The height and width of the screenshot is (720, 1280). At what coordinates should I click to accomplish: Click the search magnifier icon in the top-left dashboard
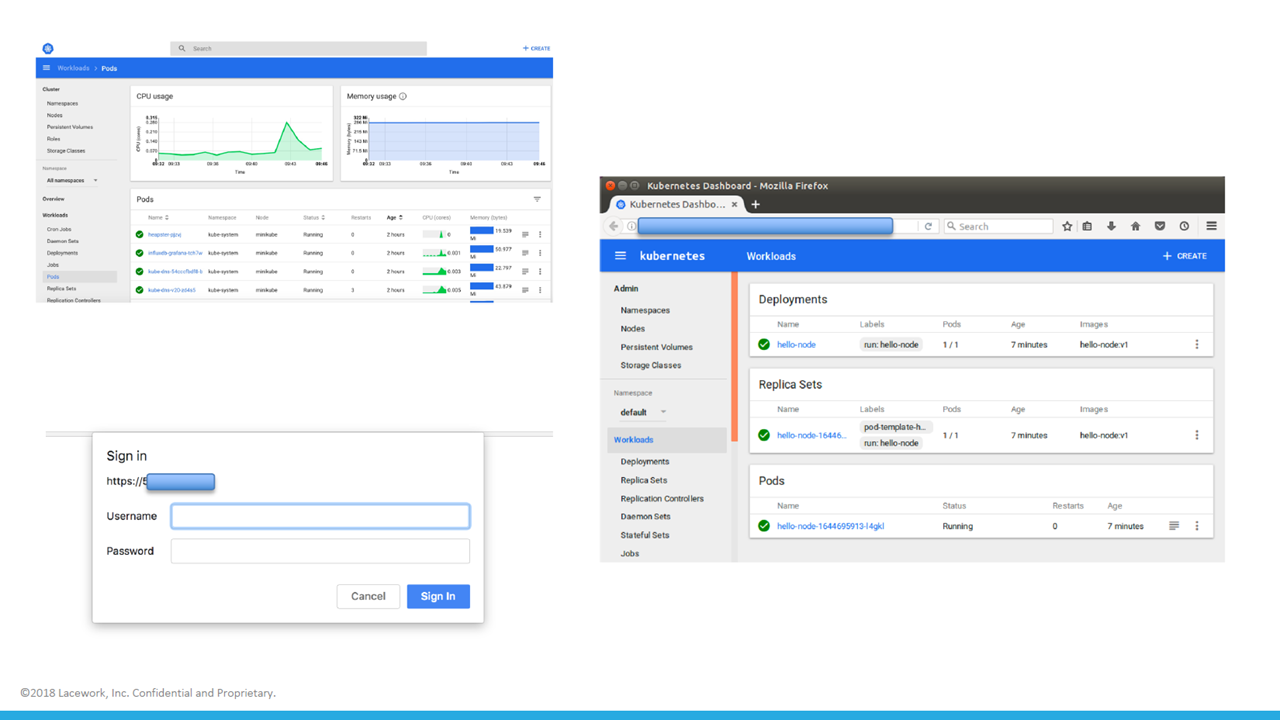tap(182, 48)
